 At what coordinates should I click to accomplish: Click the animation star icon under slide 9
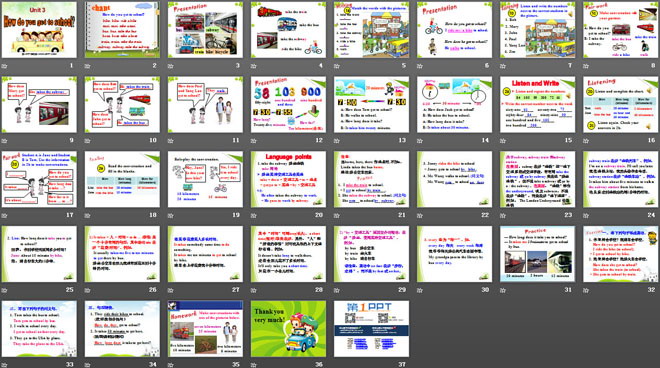click(x=4, y=141)
